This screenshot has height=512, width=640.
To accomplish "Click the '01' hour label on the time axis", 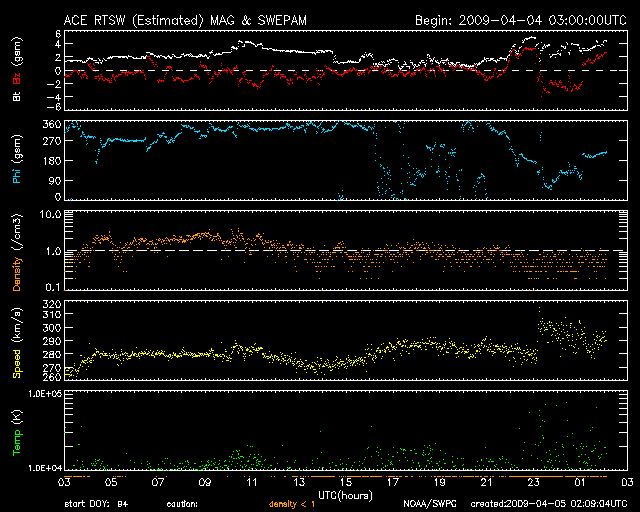I will click(580, 482).
